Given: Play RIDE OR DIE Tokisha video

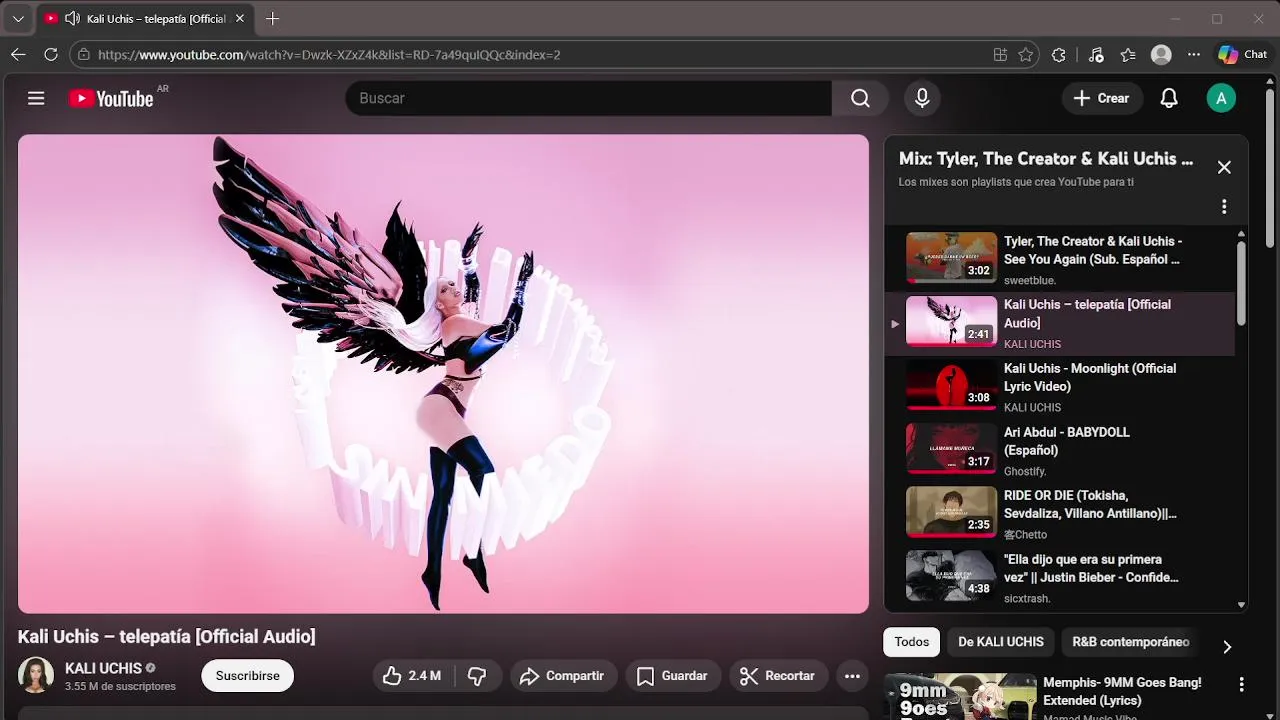Looking at the screenshot, I should (x=1060, y=514).
